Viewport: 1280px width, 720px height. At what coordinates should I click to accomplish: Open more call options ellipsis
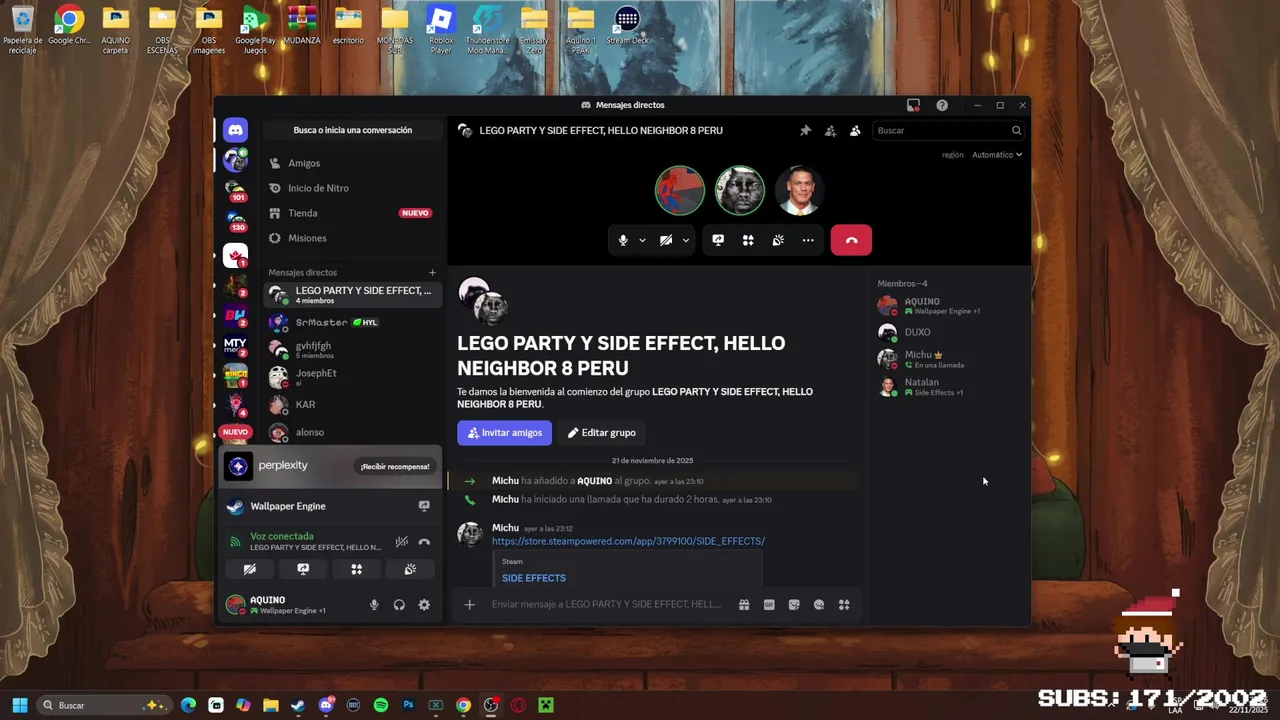pos(808,240)
